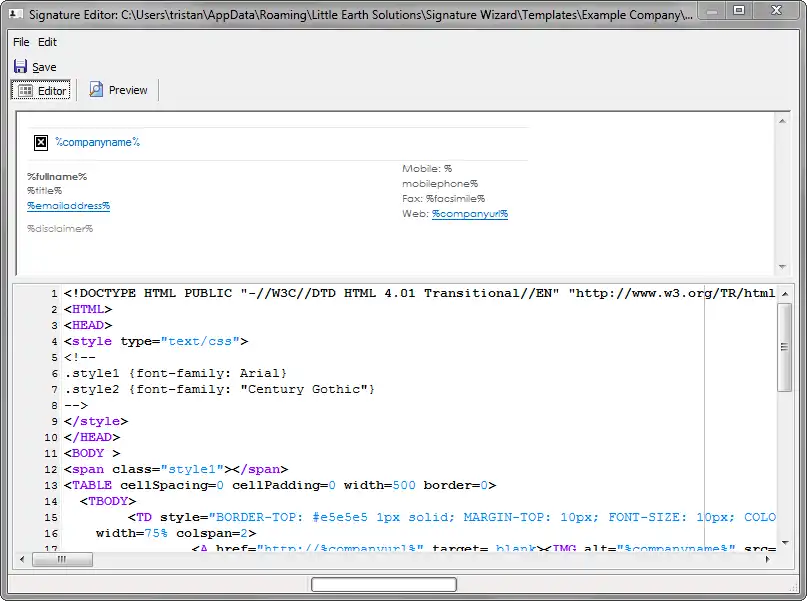Click the <HTML> tag on line 2

88,309
